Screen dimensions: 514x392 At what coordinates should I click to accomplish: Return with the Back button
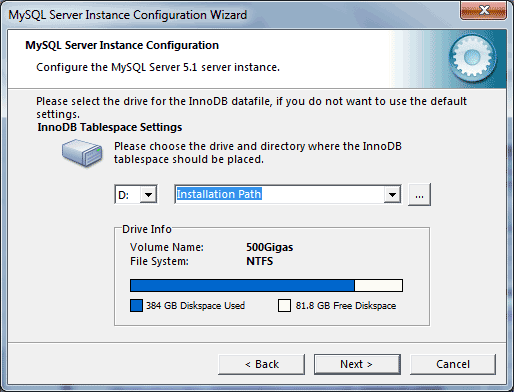click(x=262, y=364)
